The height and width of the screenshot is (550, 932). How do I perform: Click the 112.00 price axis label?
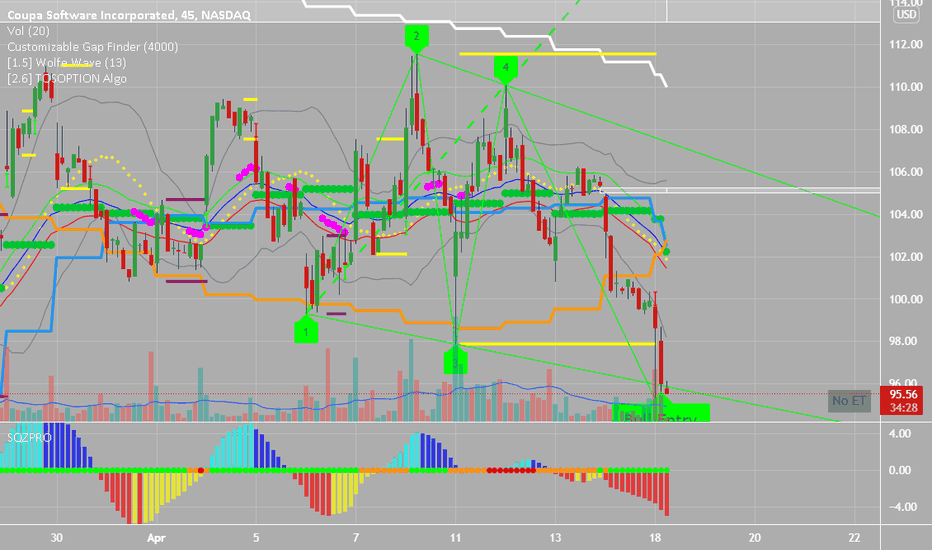tap(906, 45)
